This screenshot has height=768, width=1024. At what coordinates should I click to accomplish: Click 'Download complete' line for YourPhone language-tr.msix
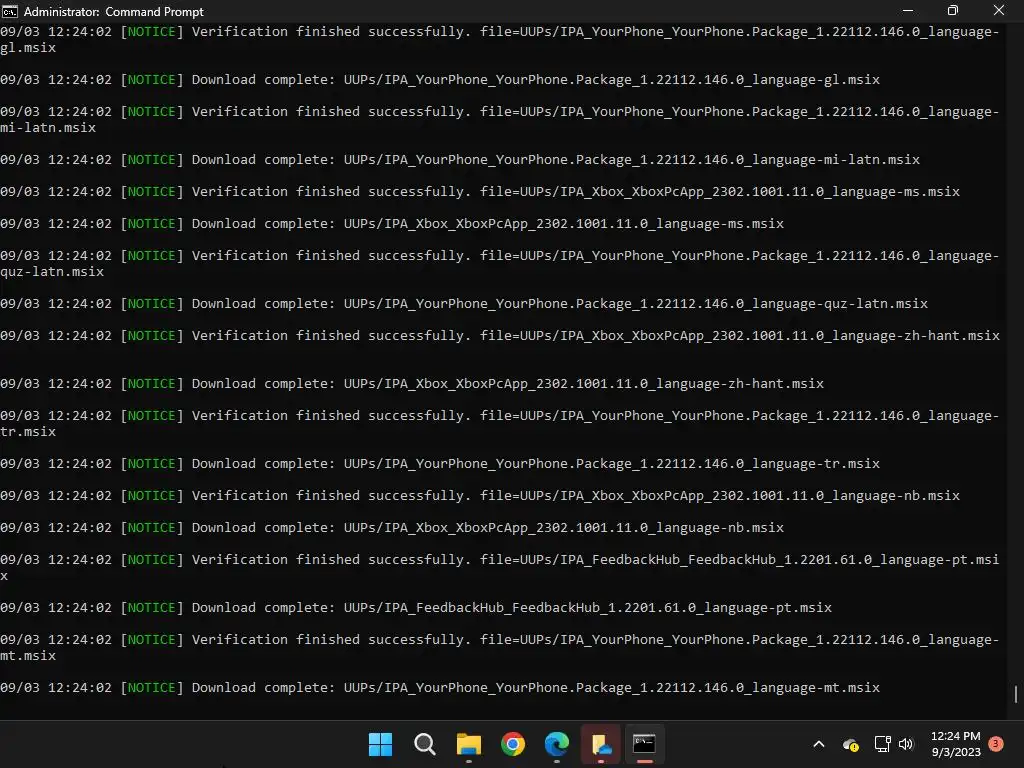click(x=440, y=464)
